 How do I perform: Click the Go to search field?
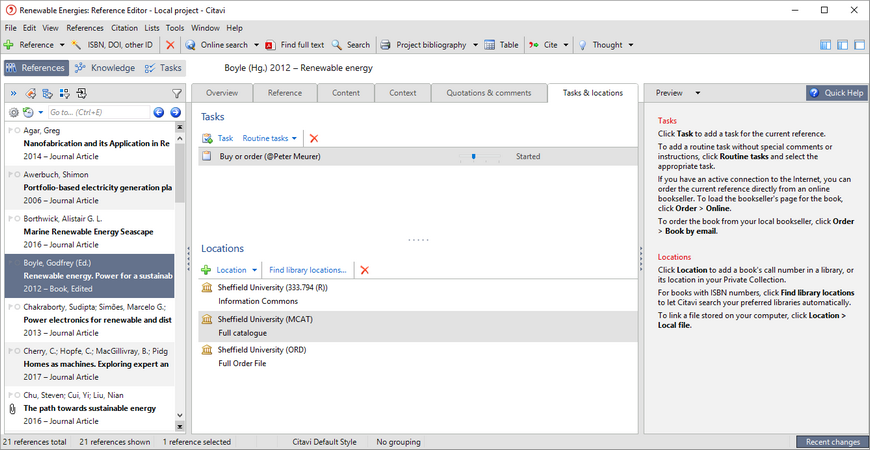tap(99, 113)
